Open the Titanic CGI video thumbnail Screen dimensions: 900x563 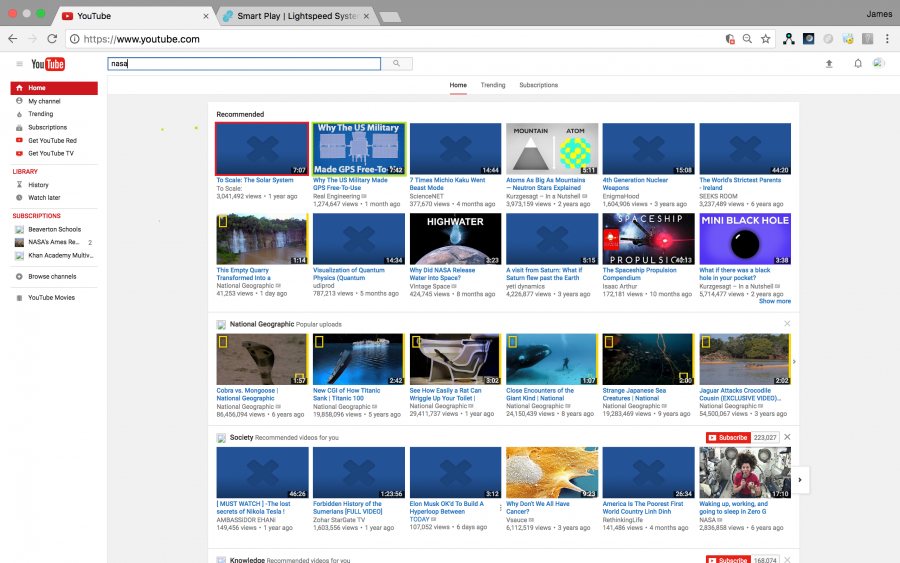[359, 359]
